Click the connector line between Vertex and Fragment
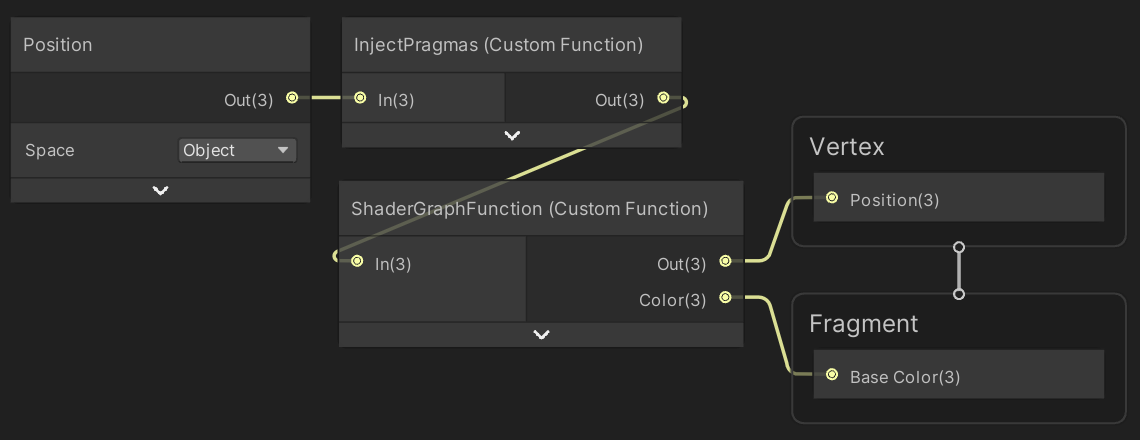 (x=959, y=271)
